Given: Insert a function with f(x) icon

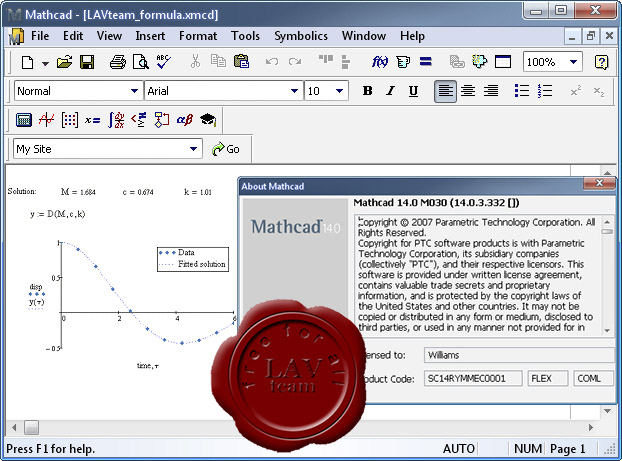Looking at the screenshot, I should click(380, 62).
